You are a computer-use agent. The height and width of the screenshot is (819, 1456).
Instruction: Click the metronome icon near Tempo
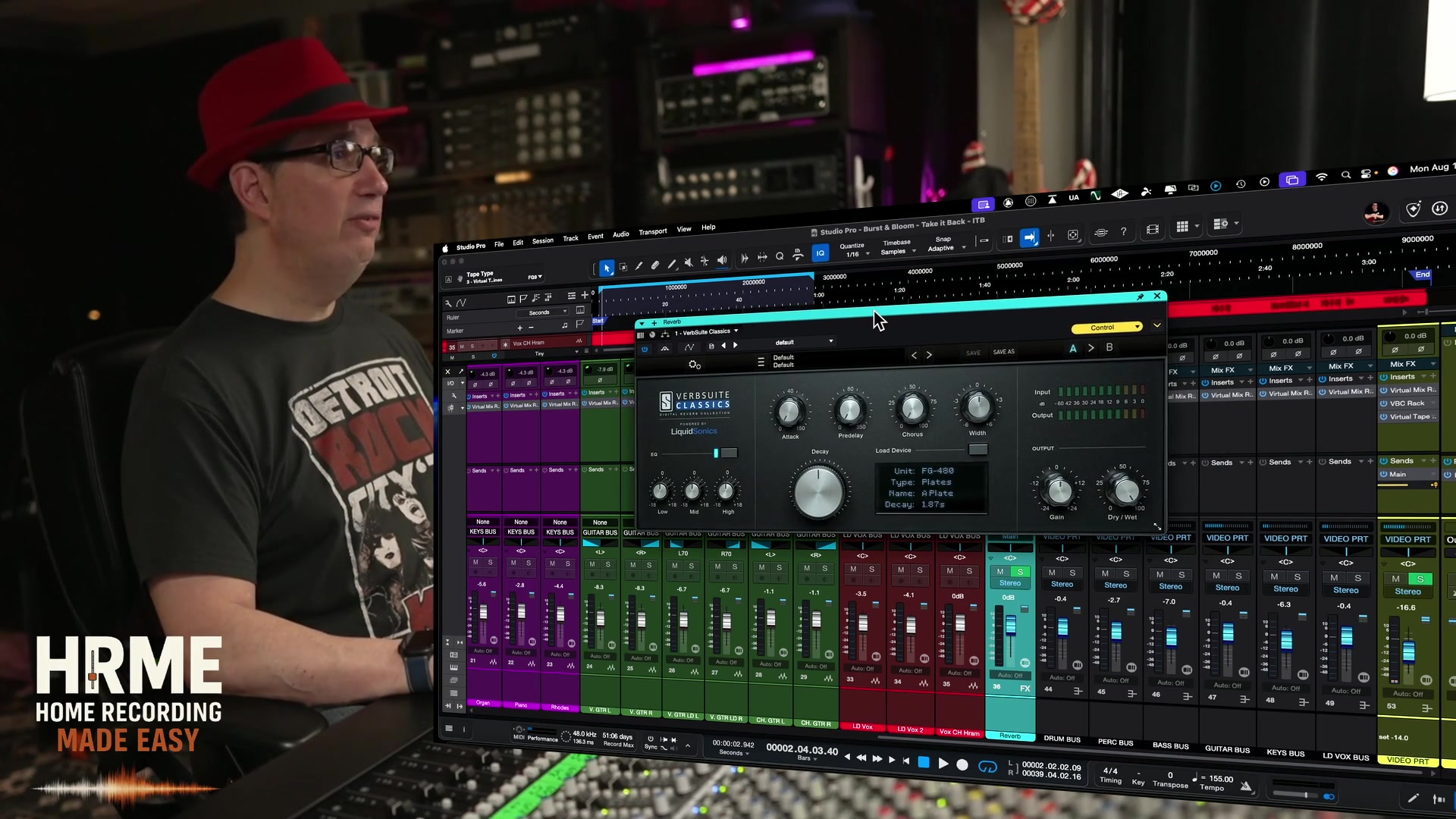pos(1245,786)
